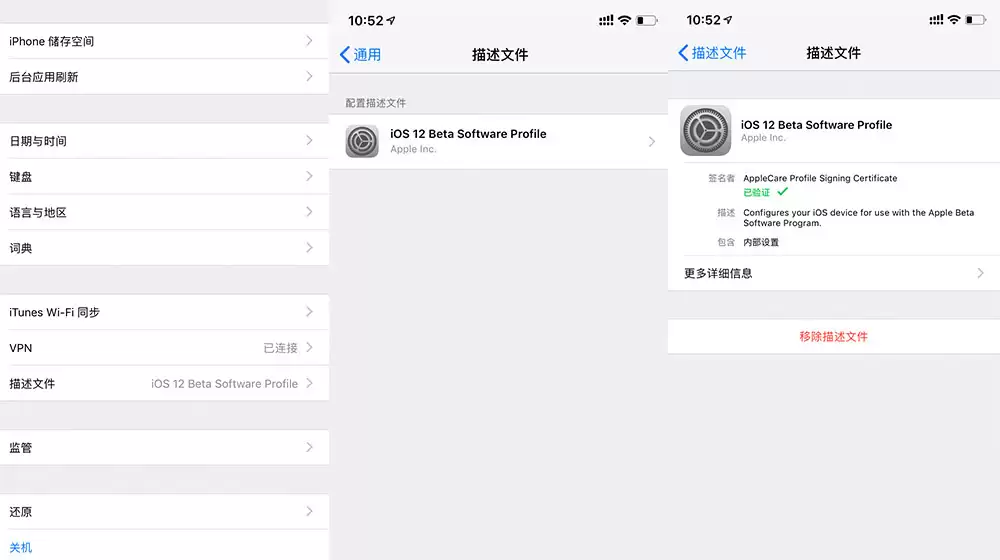Click settings gear icon in profile list row
Viewport: 1000px width, 560px height.
[x=362, y=141]
